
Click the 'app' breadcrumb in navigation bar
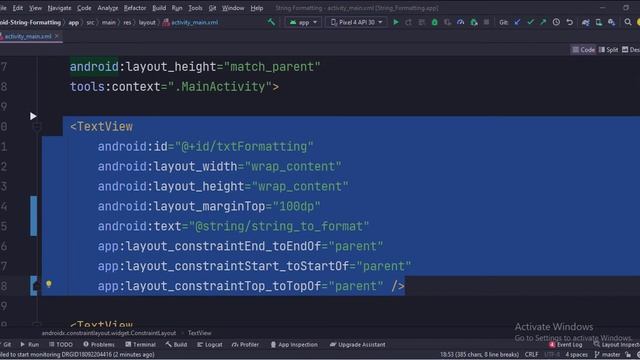(73, 22)
